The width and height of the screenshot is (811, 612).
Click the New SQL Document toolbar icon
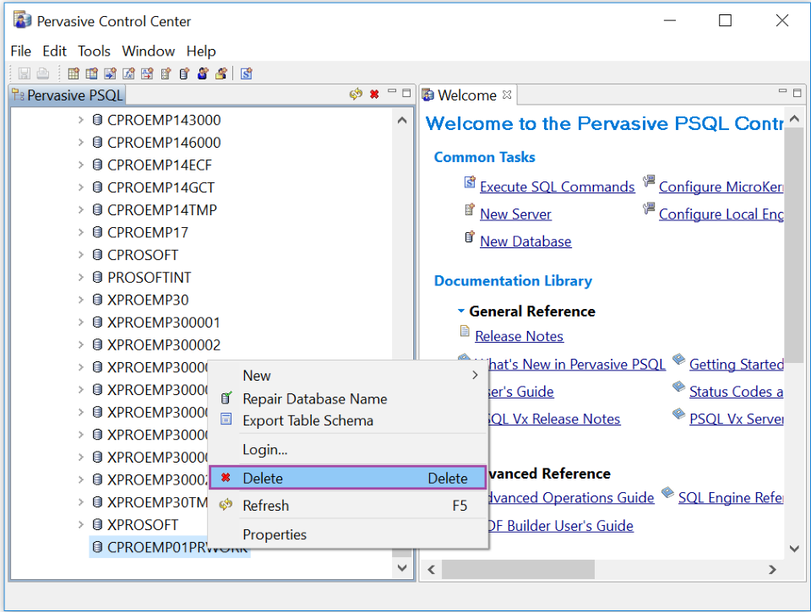[246, 73]
